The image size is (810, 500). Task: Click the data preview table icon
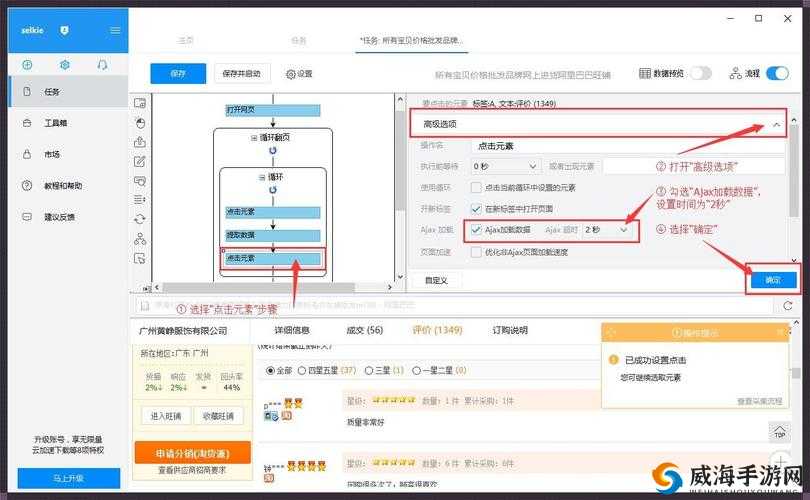tap(645, 73)
